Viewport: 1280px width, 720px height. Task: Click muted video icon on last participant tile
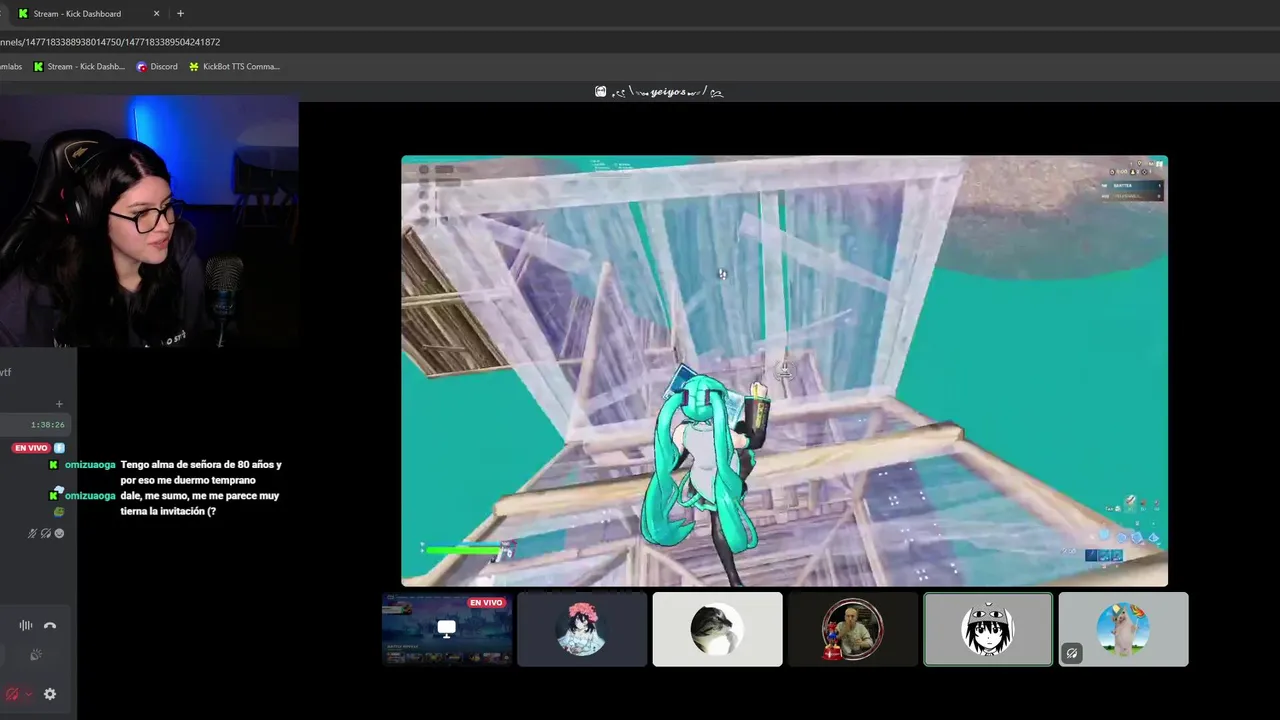coord(1072,654)
